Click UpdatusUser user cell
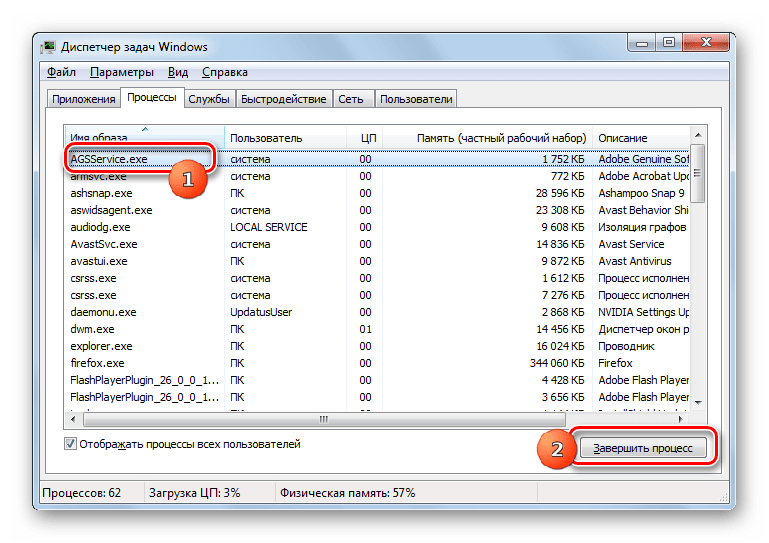The width and height of the screenshot is (769, 543). [x=261, y=312]
